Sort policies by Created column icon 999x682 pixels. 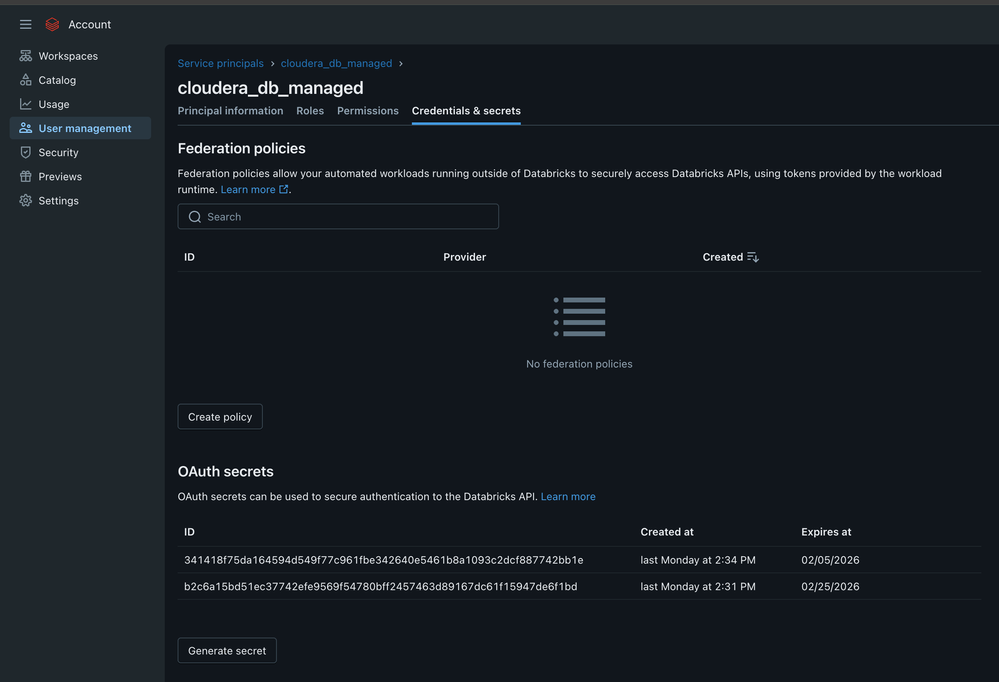(x=752, y=257)
